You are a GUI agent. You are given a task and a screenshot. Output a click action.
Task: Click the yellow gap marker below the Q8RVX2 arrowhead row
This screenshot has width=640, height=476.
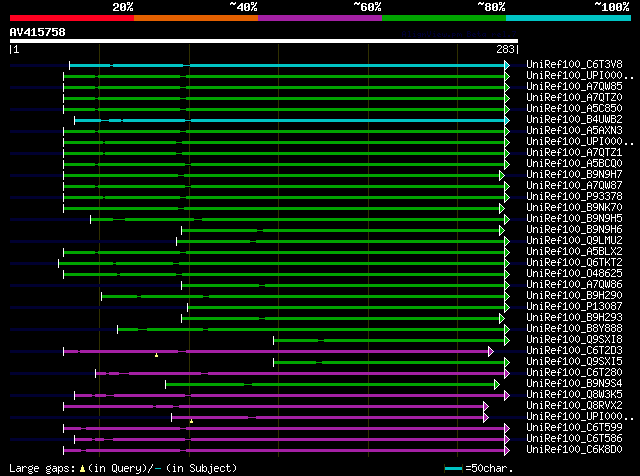[x=191, y=421]
